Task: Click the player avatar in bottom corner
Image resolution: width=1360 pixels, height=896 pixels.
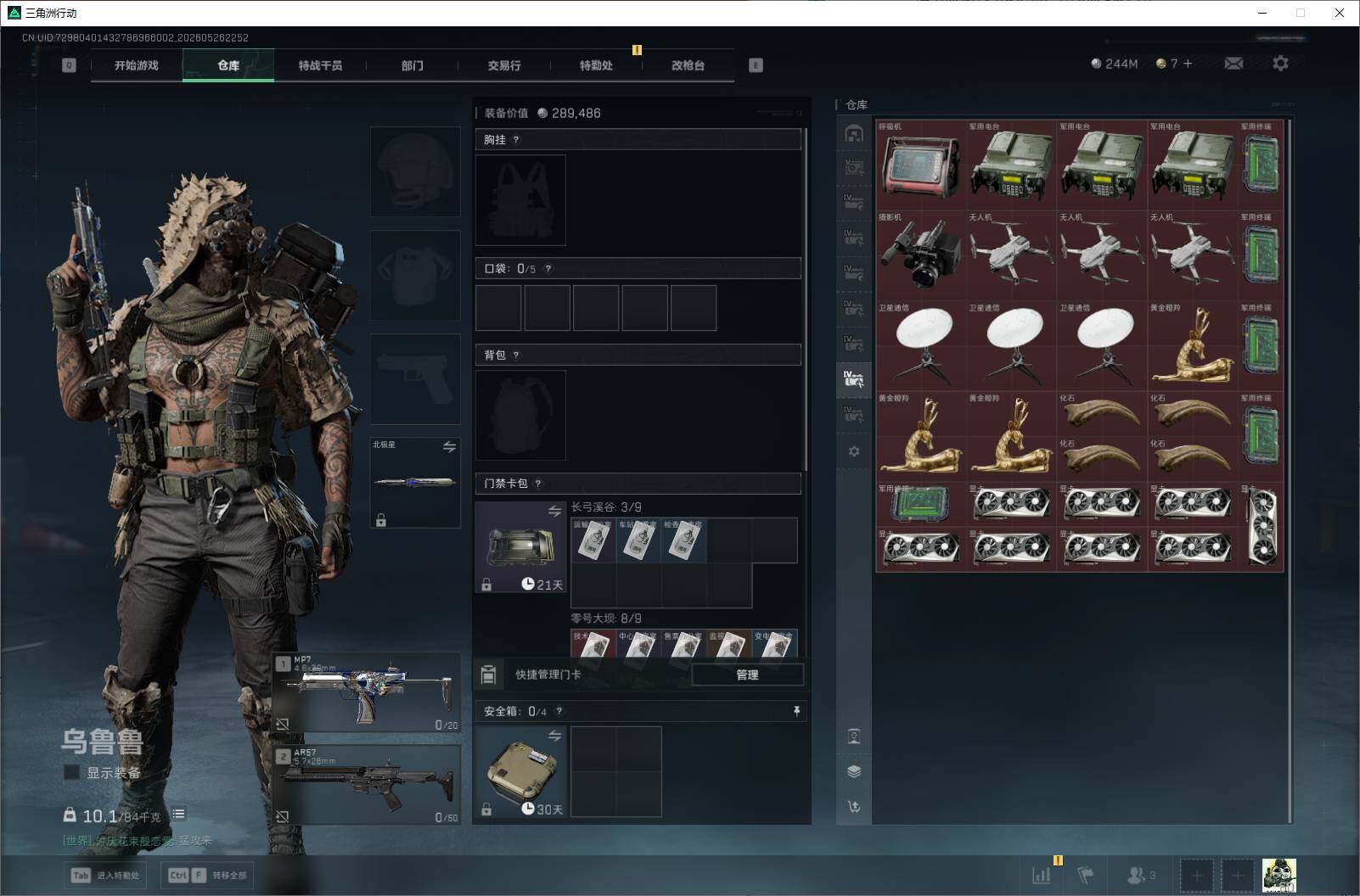Action: pos(1279,875)
